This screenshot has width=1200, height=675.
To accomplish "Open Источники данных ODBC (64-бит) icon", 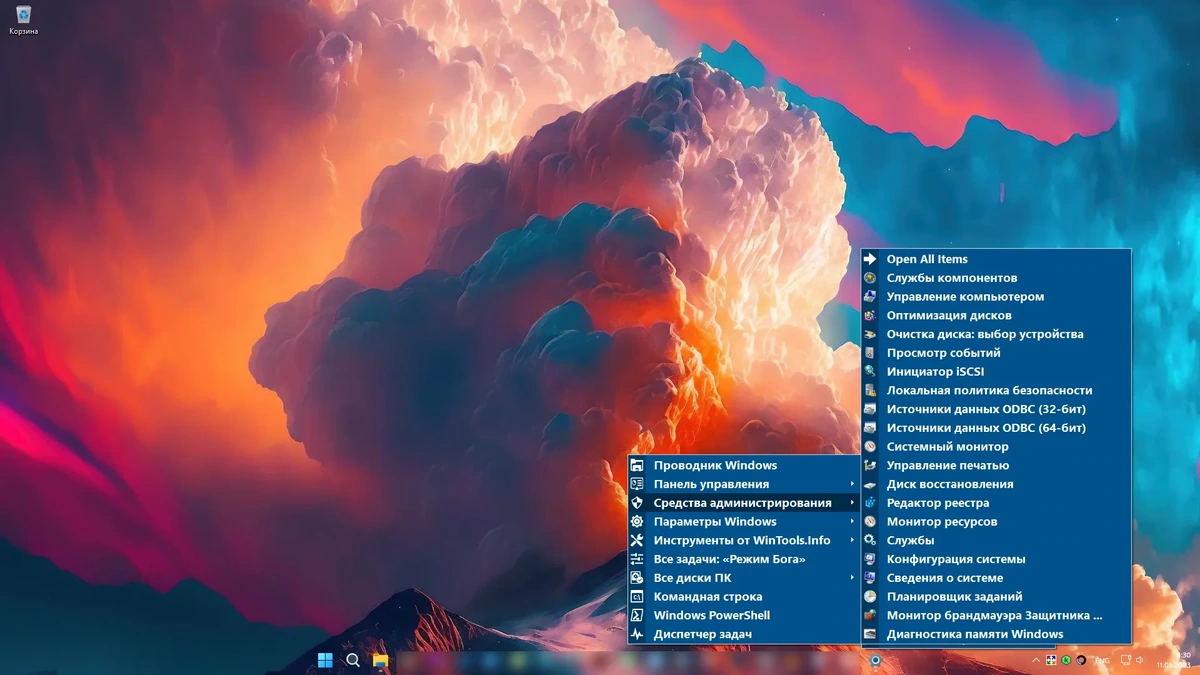I will pos(870,428).
